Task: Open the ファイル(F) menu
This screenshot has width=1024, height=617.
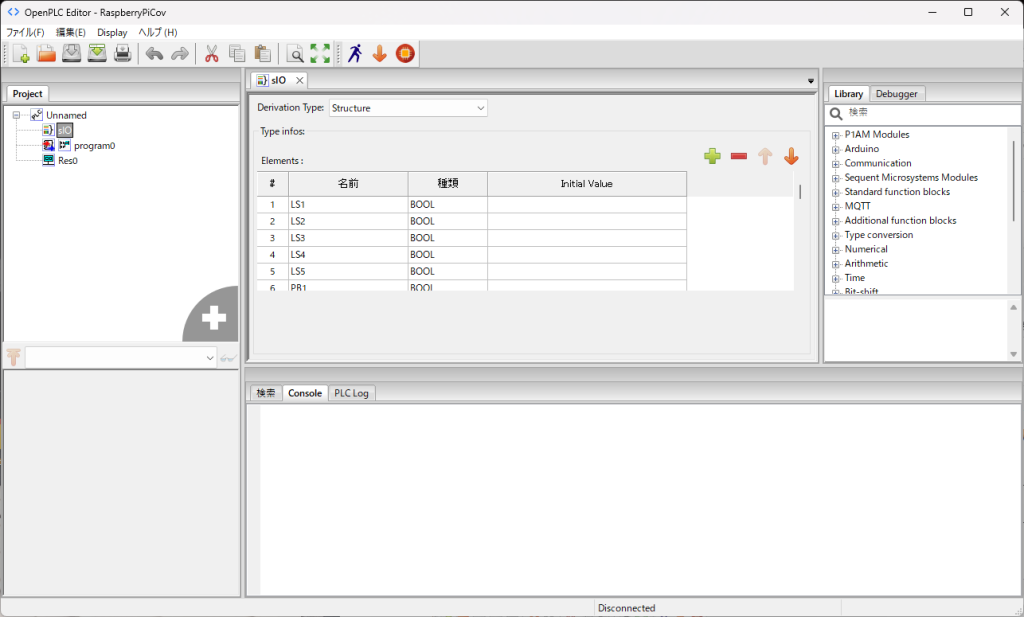Action: pos(25,32)
